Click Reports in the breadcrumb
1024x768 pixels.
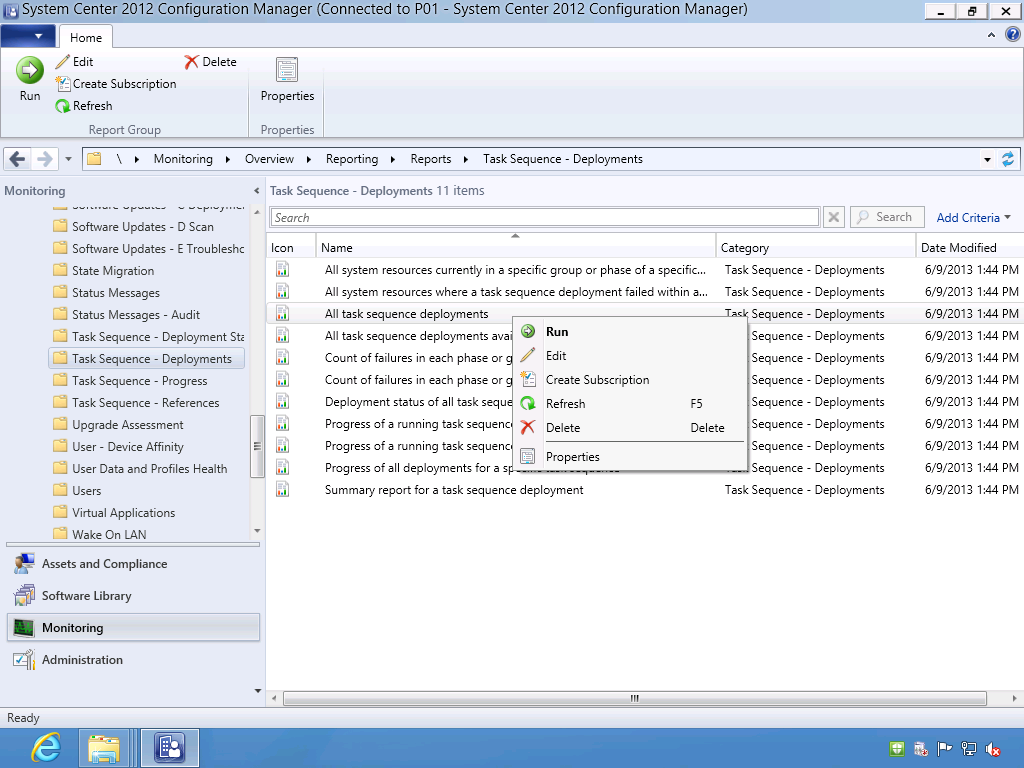click(x=430, y=159)
